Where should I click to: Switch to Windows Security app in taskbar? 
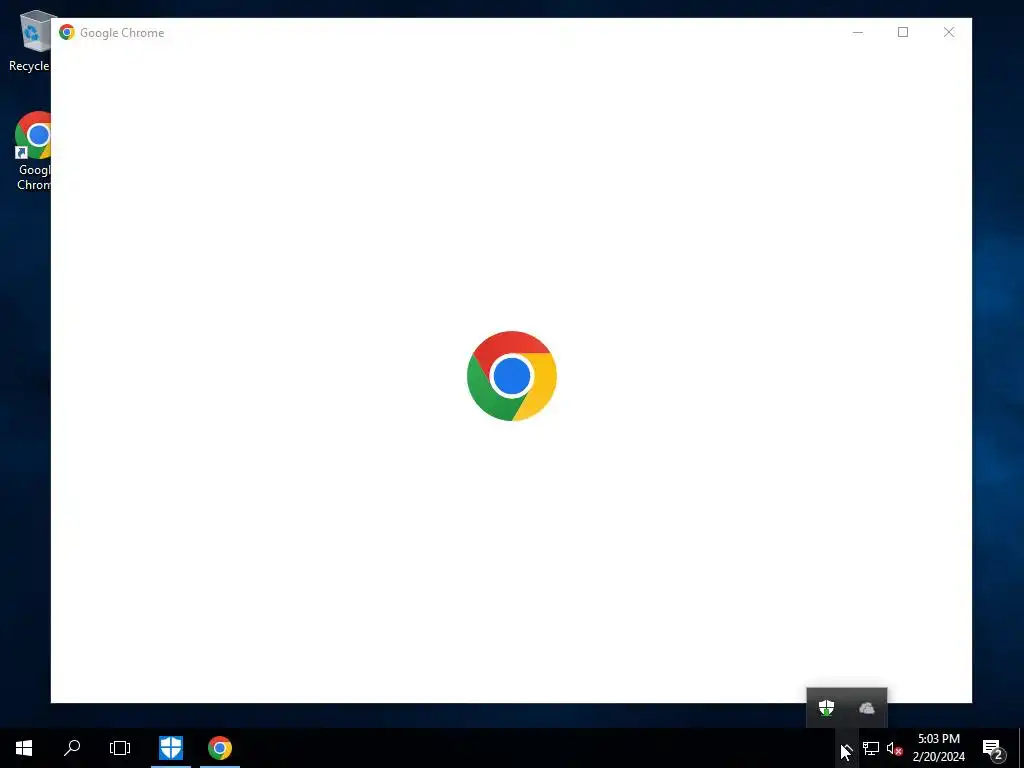[x=171, y=748]
